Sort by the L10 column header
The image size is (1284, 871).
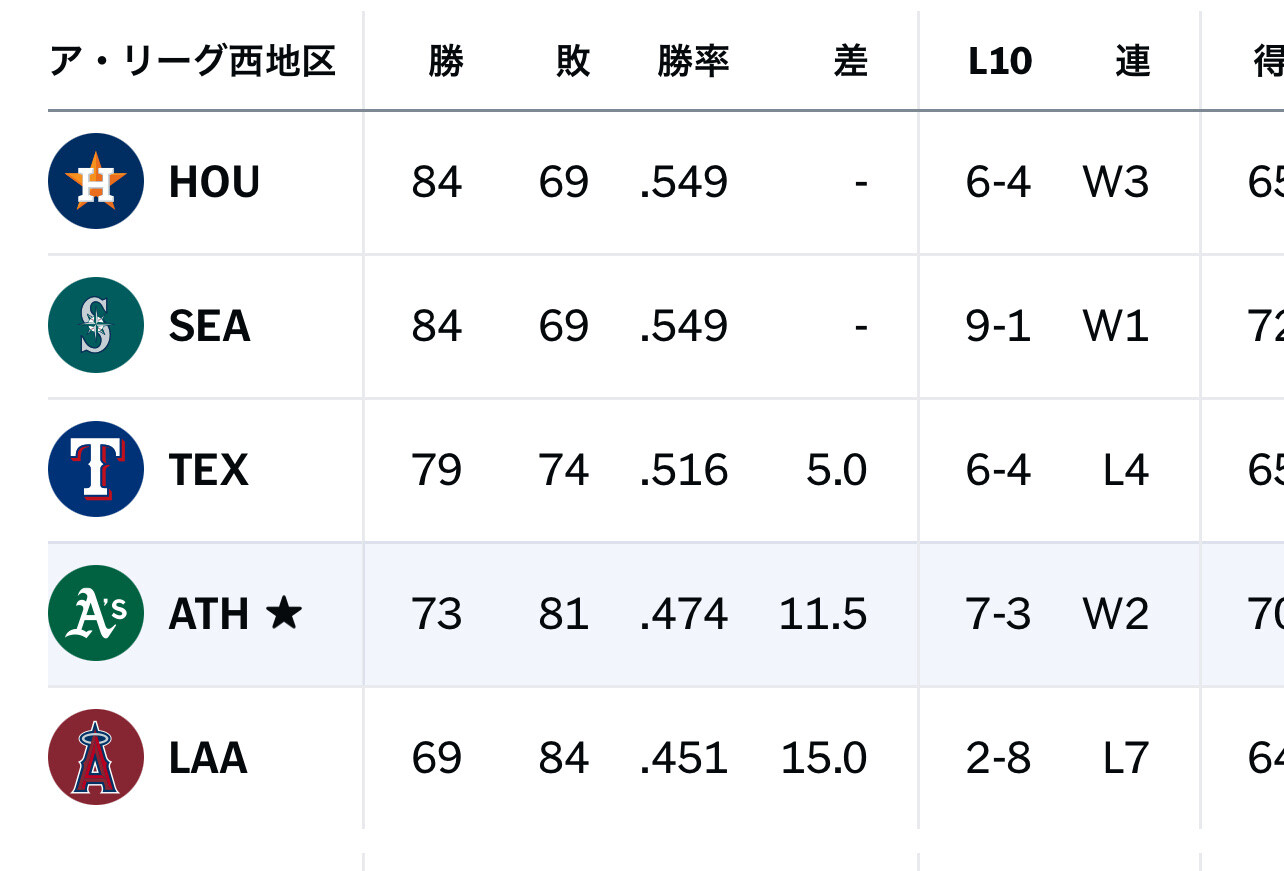pyautogui.click(x=999, y=62)
